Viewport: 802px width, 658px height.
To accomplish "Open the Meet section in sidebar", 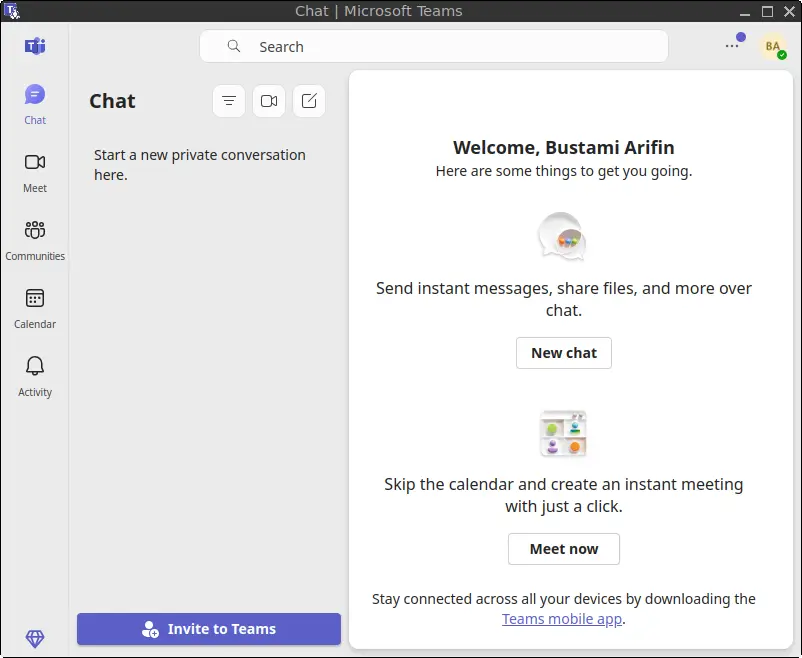I will (35, 173).
